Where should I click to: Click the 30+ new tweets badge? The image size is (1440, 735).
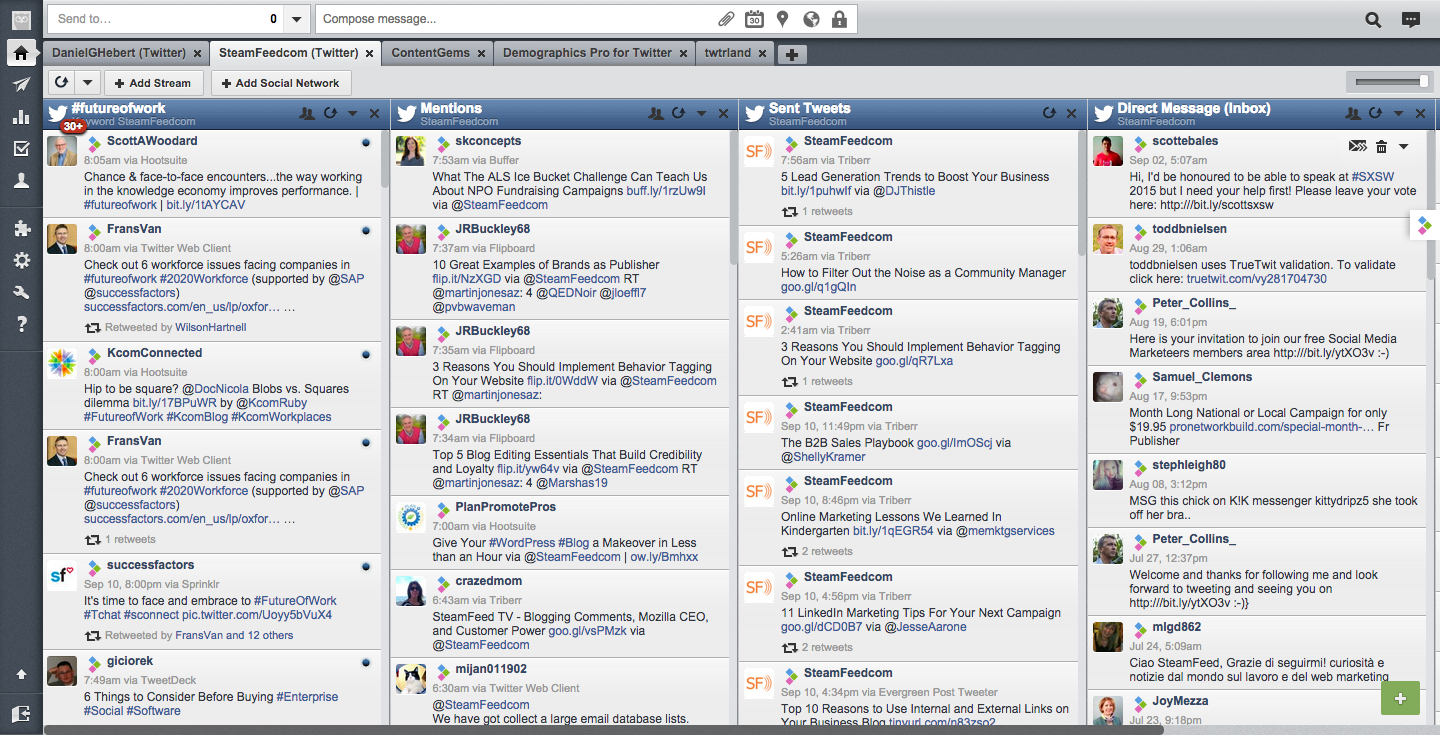74,127
